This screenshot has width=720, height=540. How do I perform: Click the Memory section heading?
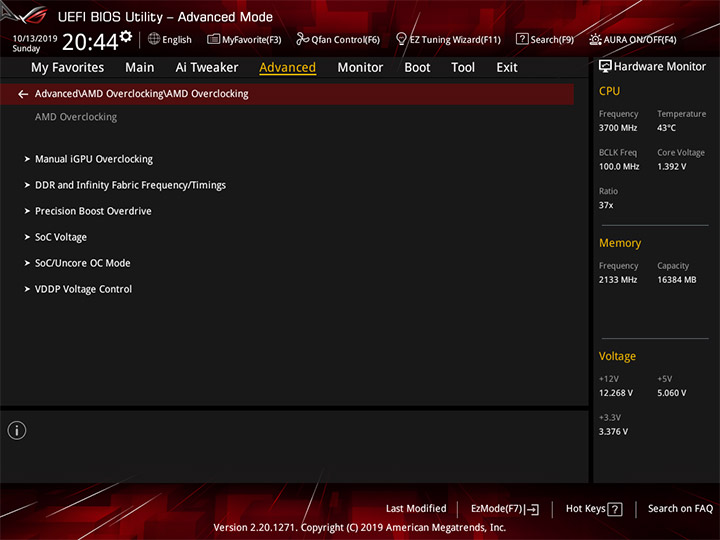tap(620, 243)
